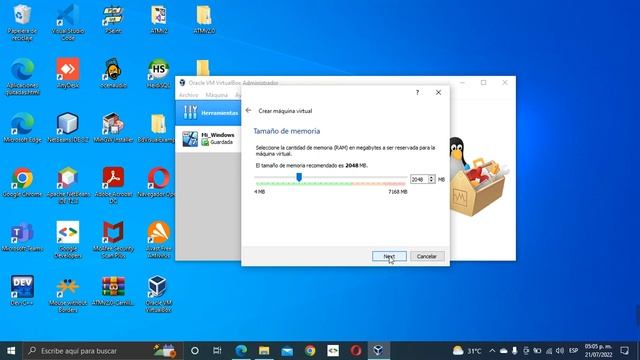Open File Explorer from the taskbar

(x=264, y=351)
